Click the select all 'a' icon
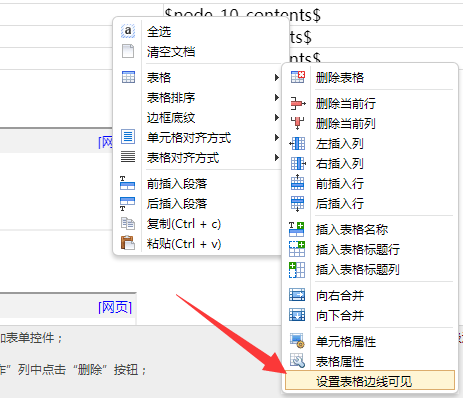 (128, 31)
